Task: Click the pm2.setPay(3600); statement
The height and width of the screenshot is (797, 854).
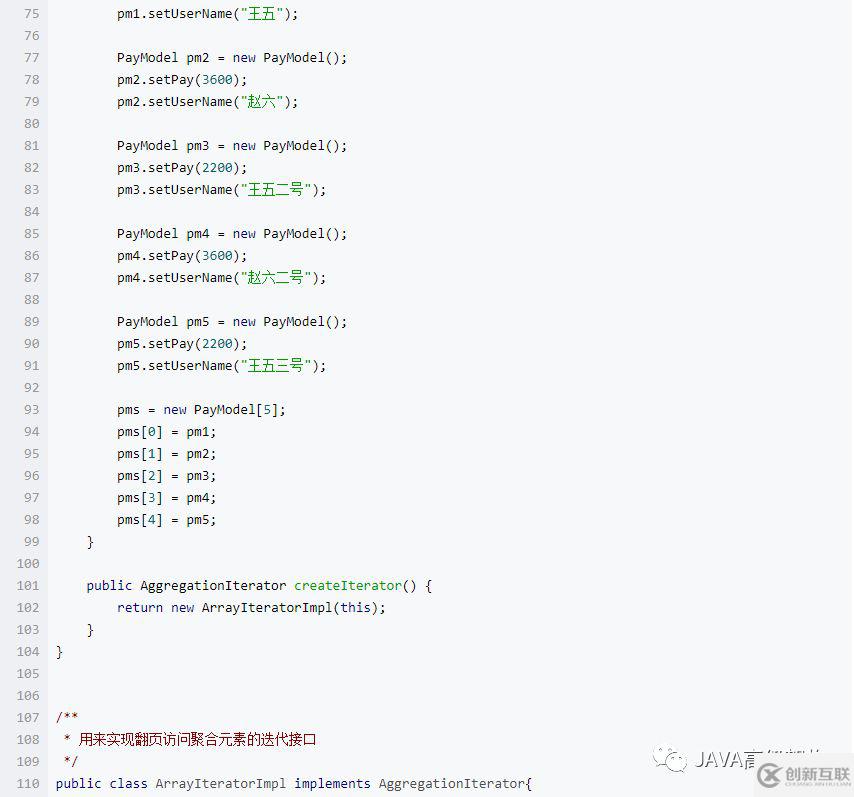Action: pos(182,80)
